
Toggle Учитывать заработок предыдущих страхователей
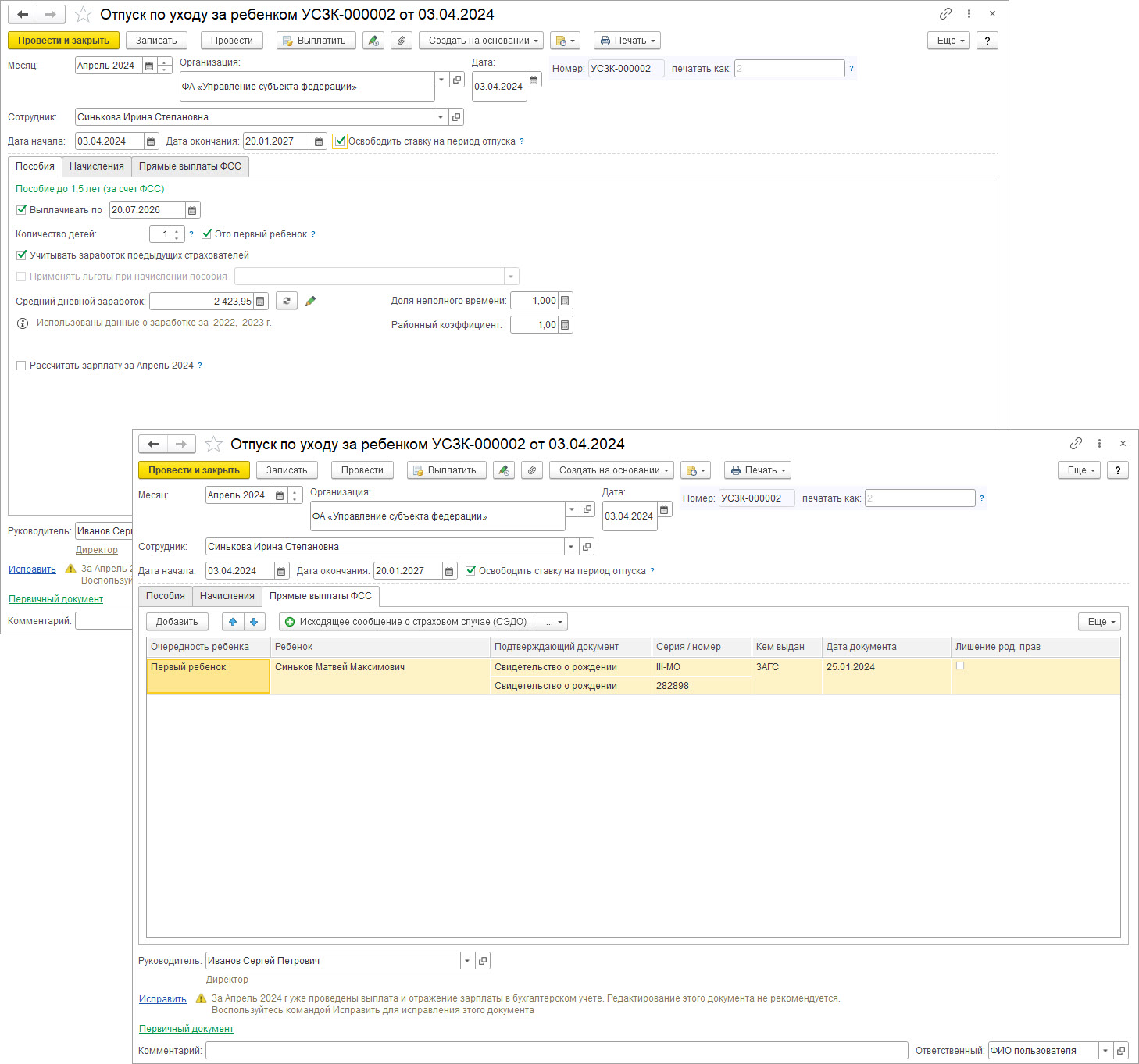(21, 255)
